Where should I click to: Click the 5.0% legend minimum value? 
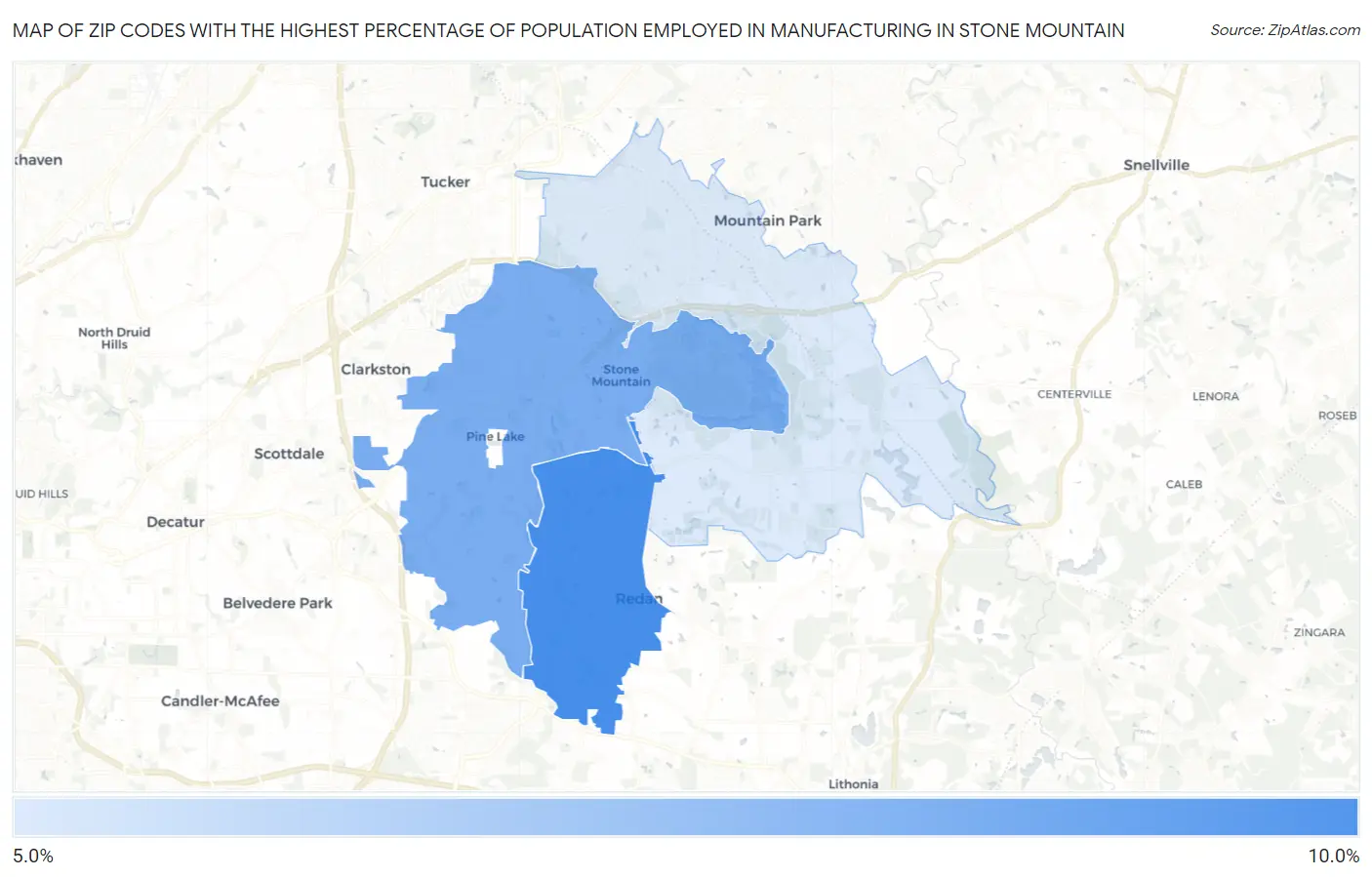coord(33,856)
